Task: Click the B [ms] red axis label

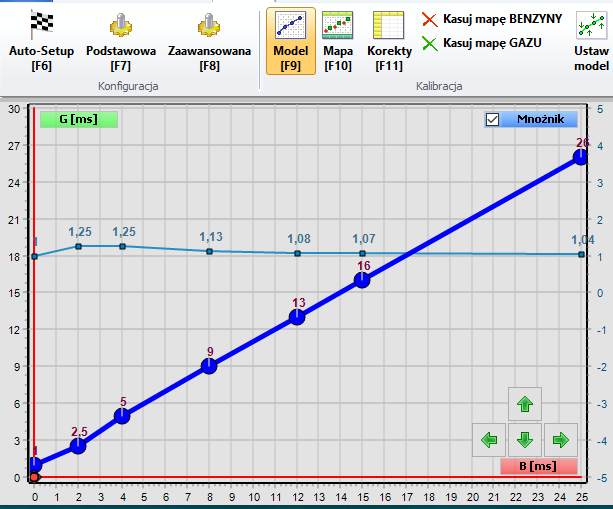Action: click(538, 465)
